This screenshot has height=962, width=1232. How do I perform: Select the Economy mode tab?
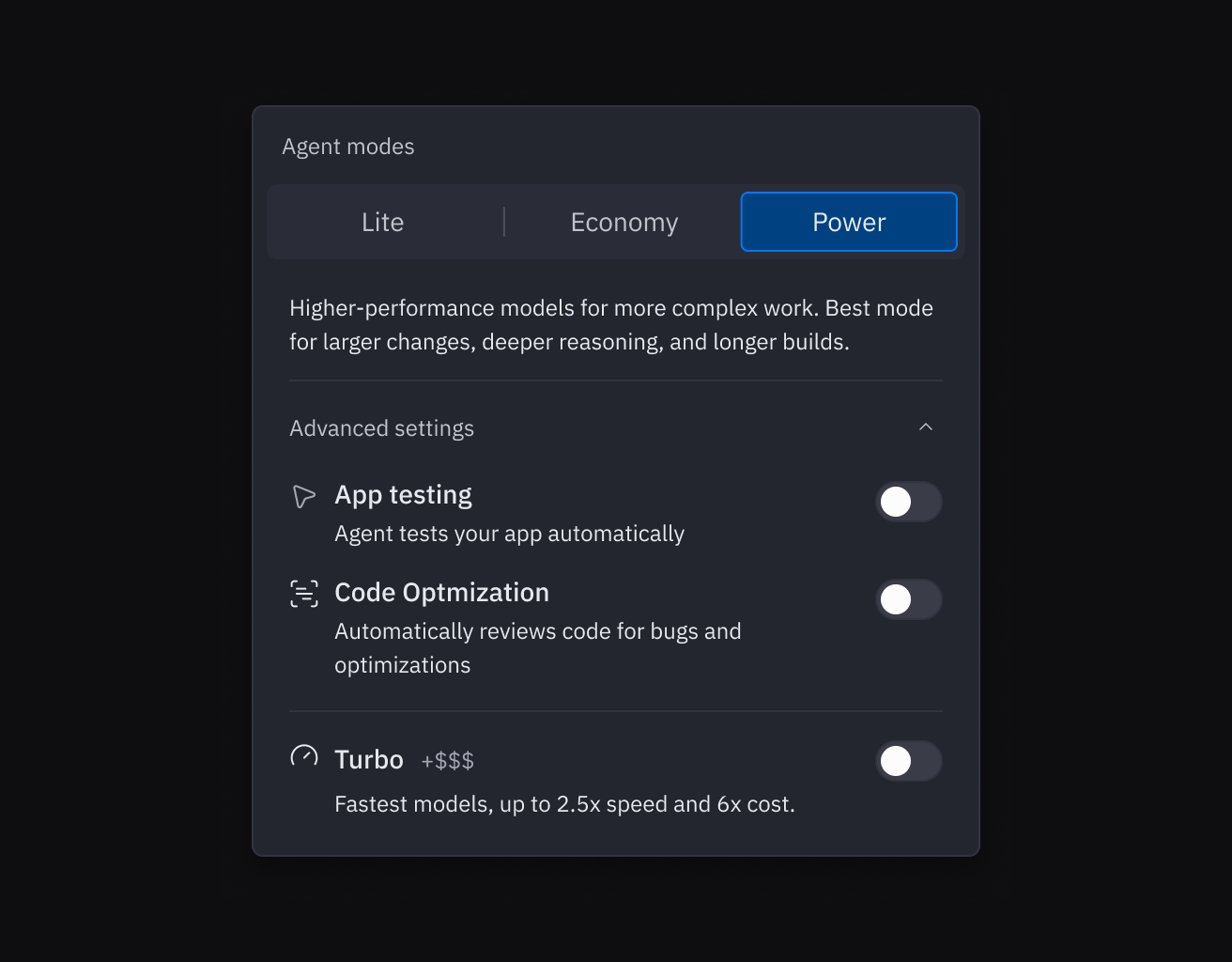pos(624,222)
